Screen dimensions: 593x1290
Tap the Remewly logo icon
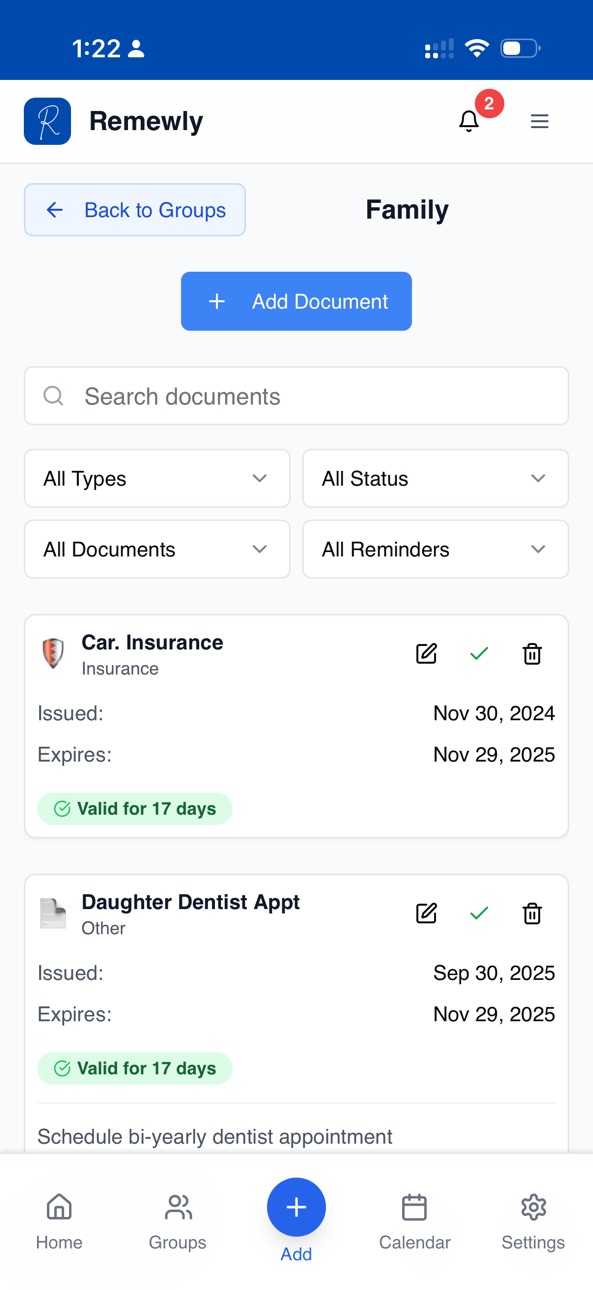click(x=47, y=121)
